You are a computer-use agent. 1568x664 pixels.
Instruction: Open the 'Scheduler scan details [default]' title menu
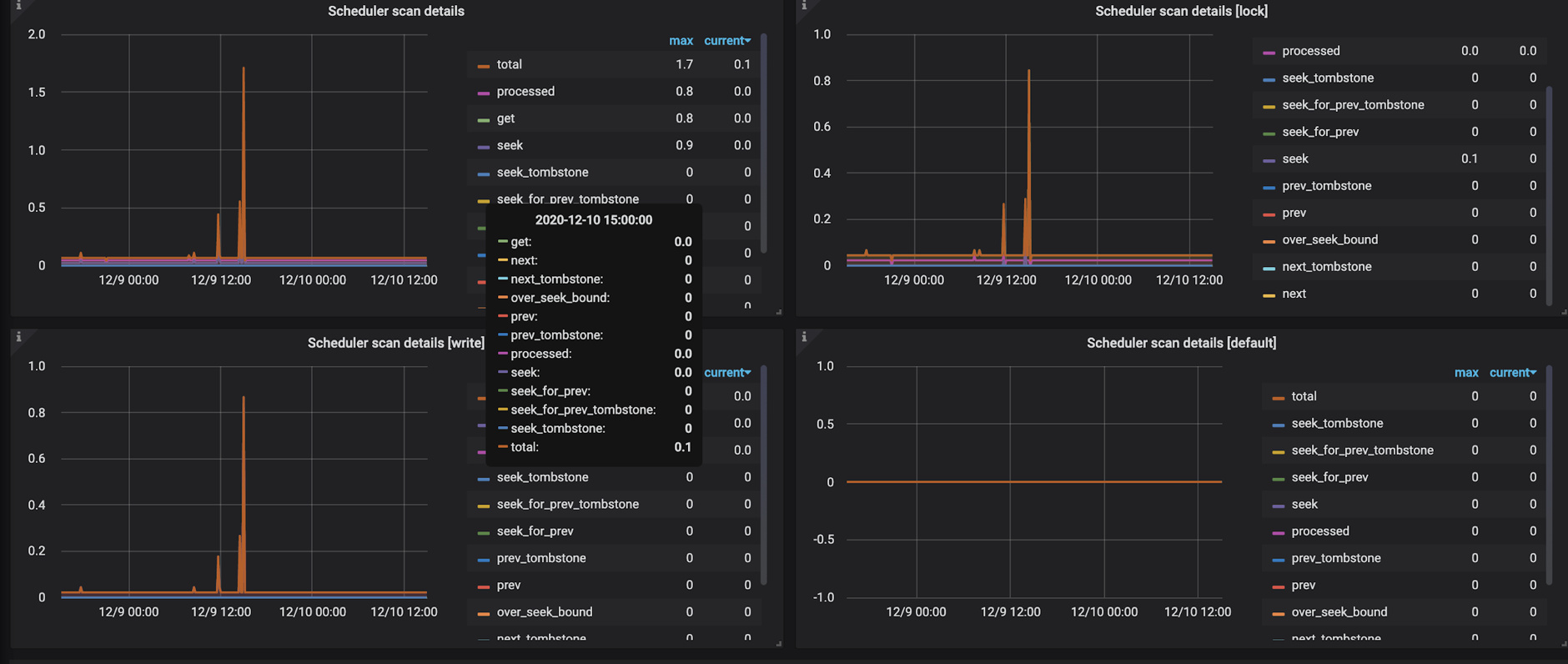coord(1180,343)
